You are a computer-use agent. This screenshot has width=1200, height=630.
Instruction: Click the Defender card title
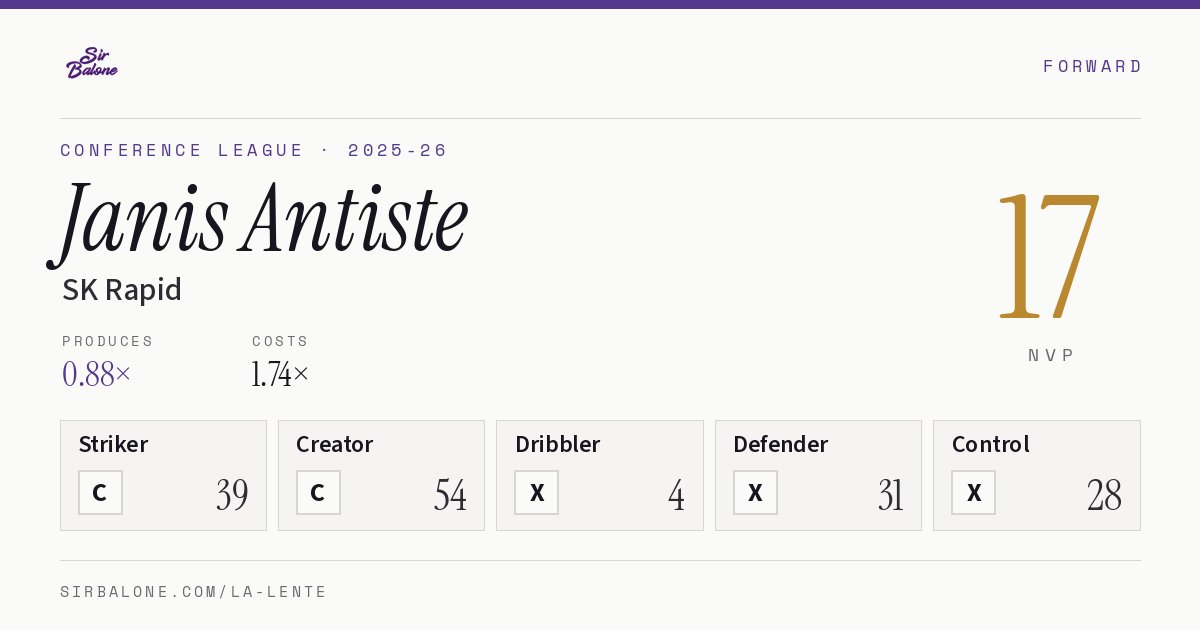[781, 444]
